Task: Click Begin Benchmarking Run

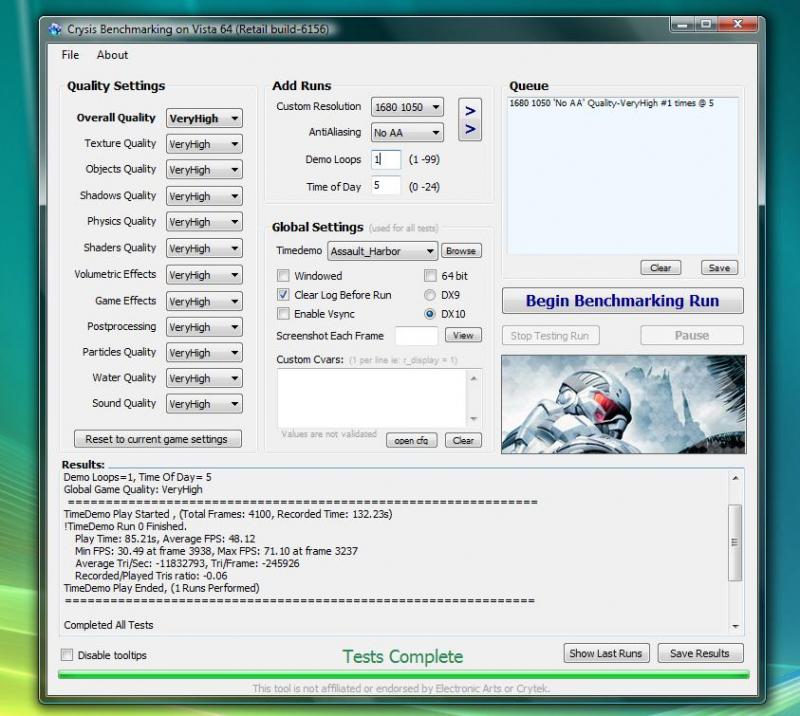Action: 622,301
